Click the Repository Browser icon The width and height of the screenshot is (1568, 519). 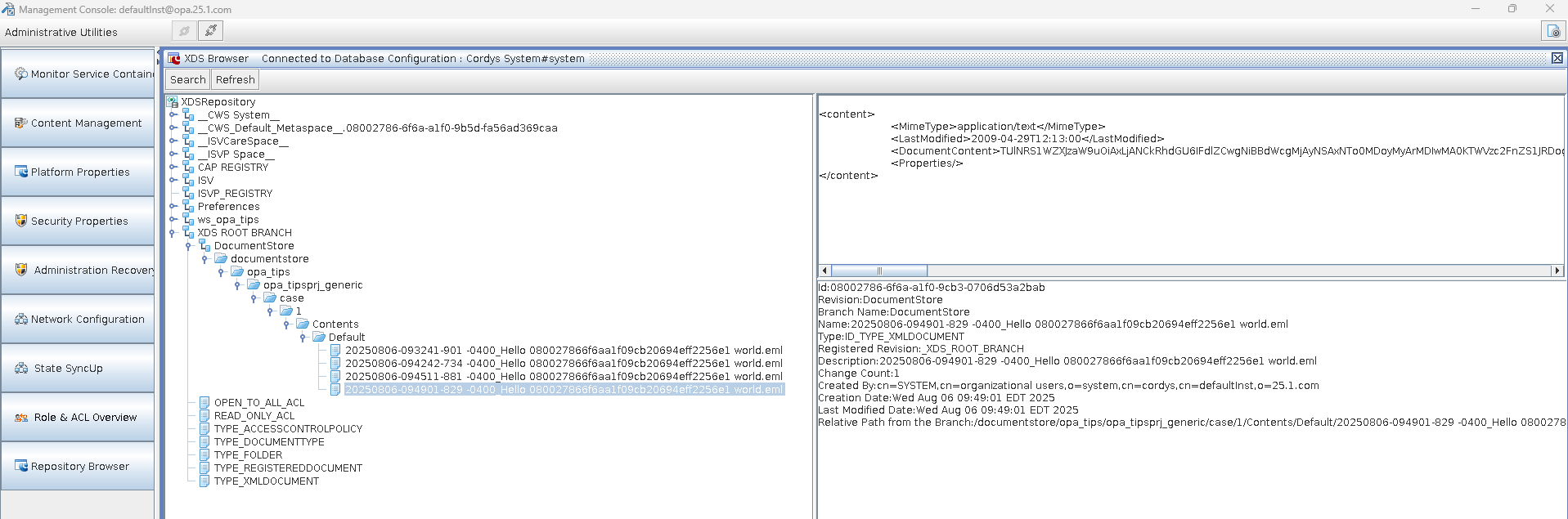(21, 466)
